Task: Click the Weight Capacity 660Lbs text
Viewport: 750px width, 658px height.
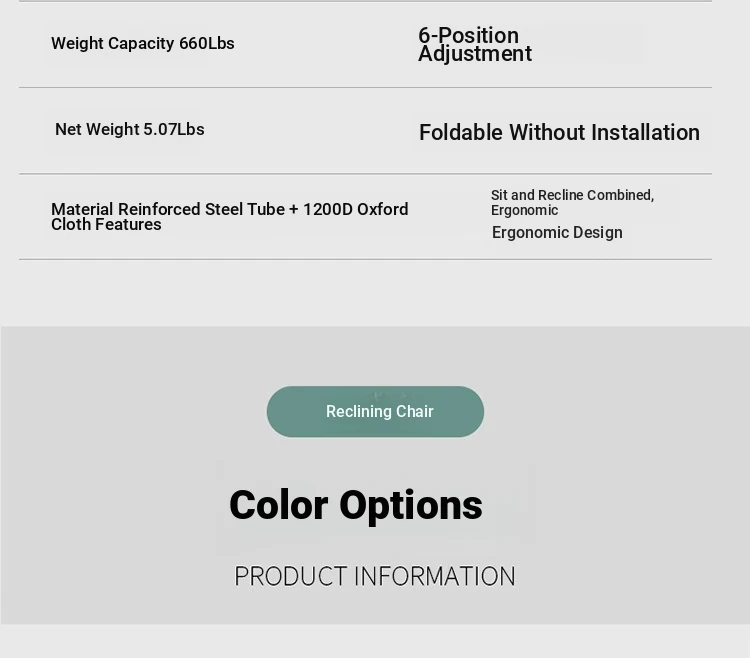Action: click(143, 44)
